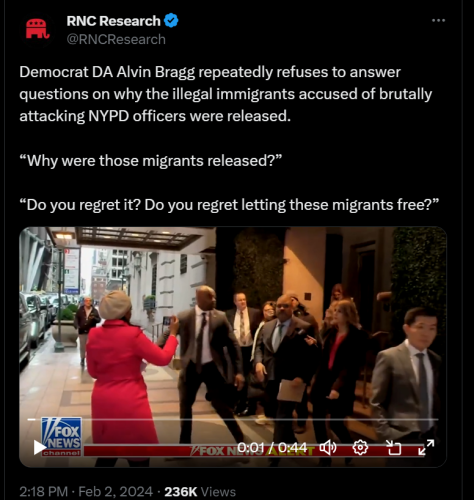Screen dimensions: 474x500
Task: Play the video with the play button
Action: coord(39,448)
